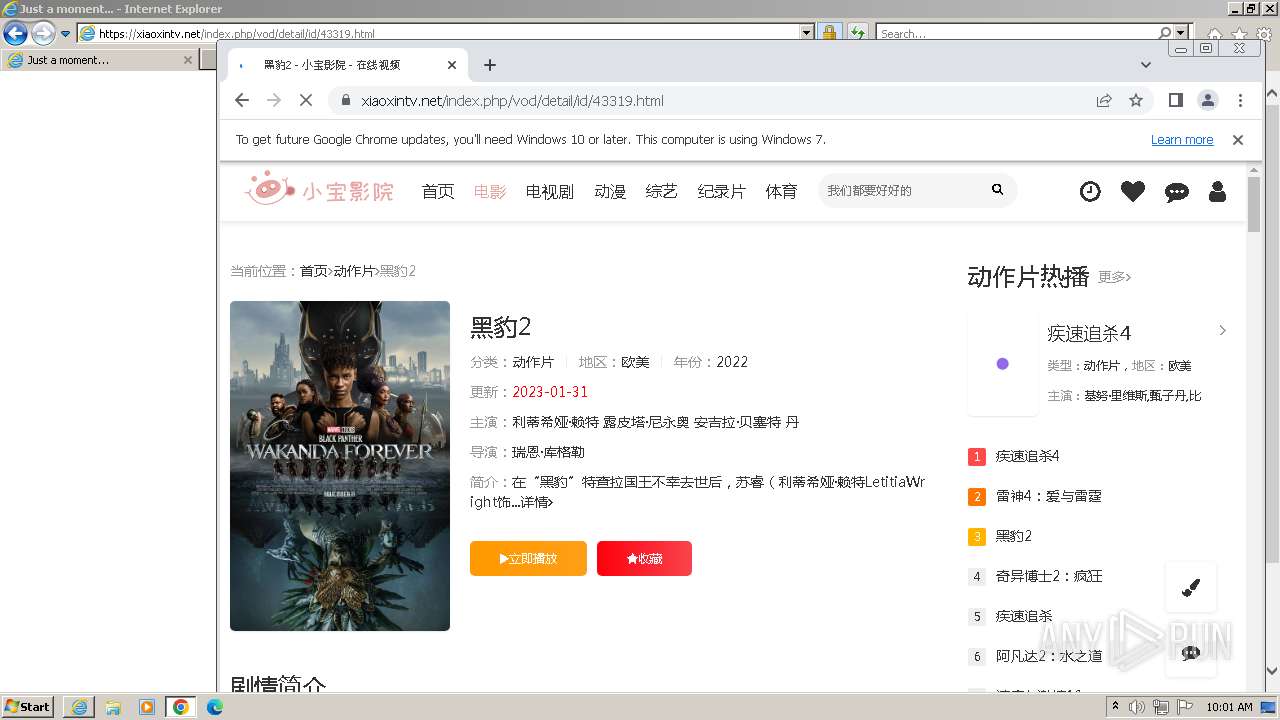Viewport: 1280px width, 720px height.
Task: Open 更多 in the 动作片热播 header
Action: 1115,277
